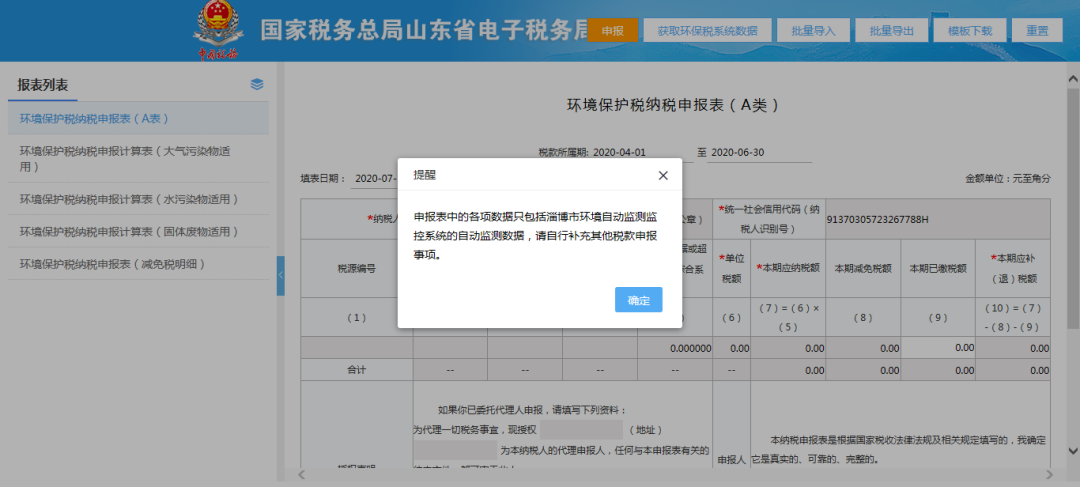Image resolution: width=1080 pixels, height=487 pixels.
Task: Open 批量导入 in the toolbar
Action: coord(813,30)
